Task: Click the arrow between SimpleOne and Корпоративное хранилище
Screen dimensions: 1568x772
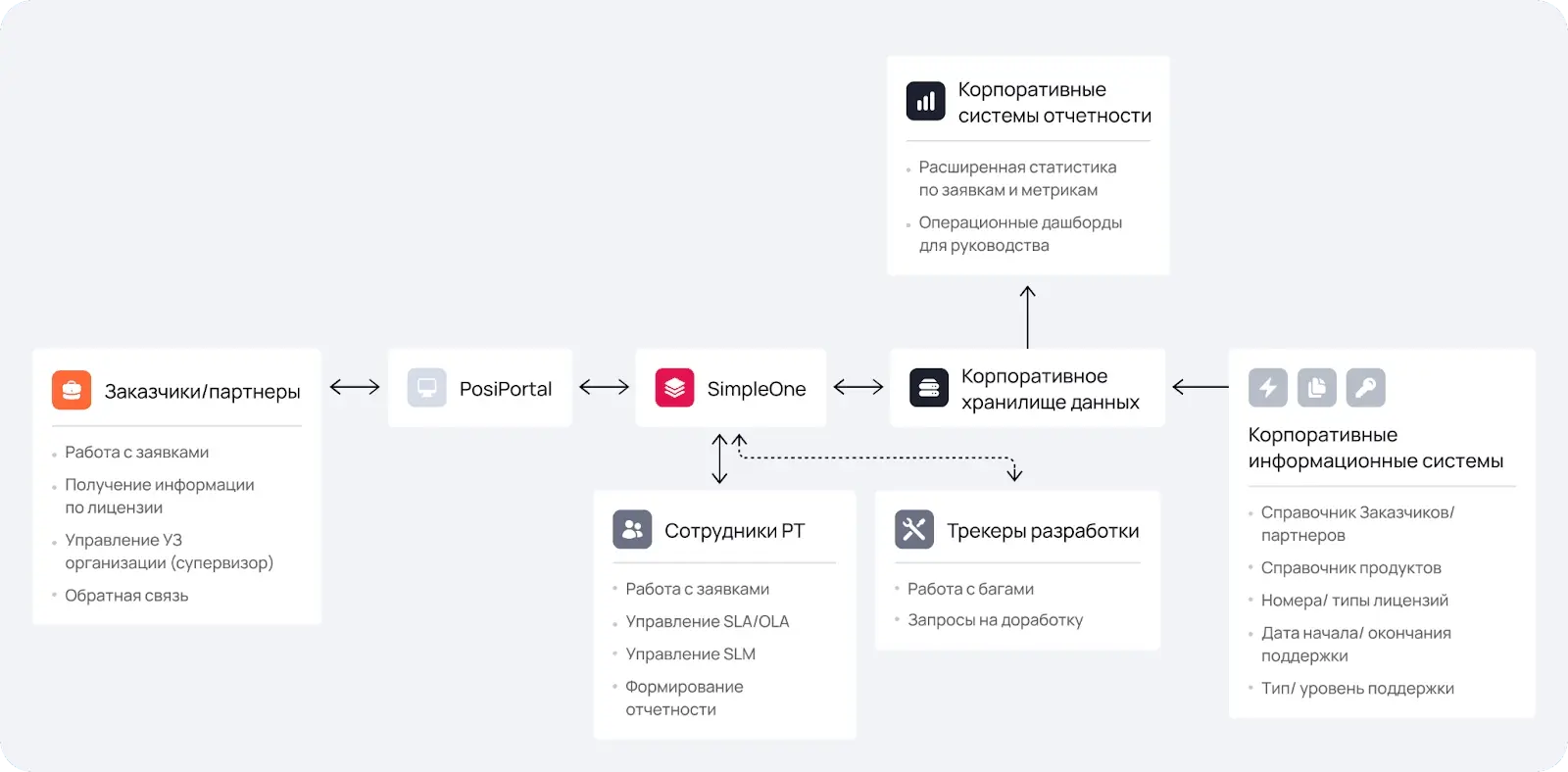Action: [x=858, y=387]
